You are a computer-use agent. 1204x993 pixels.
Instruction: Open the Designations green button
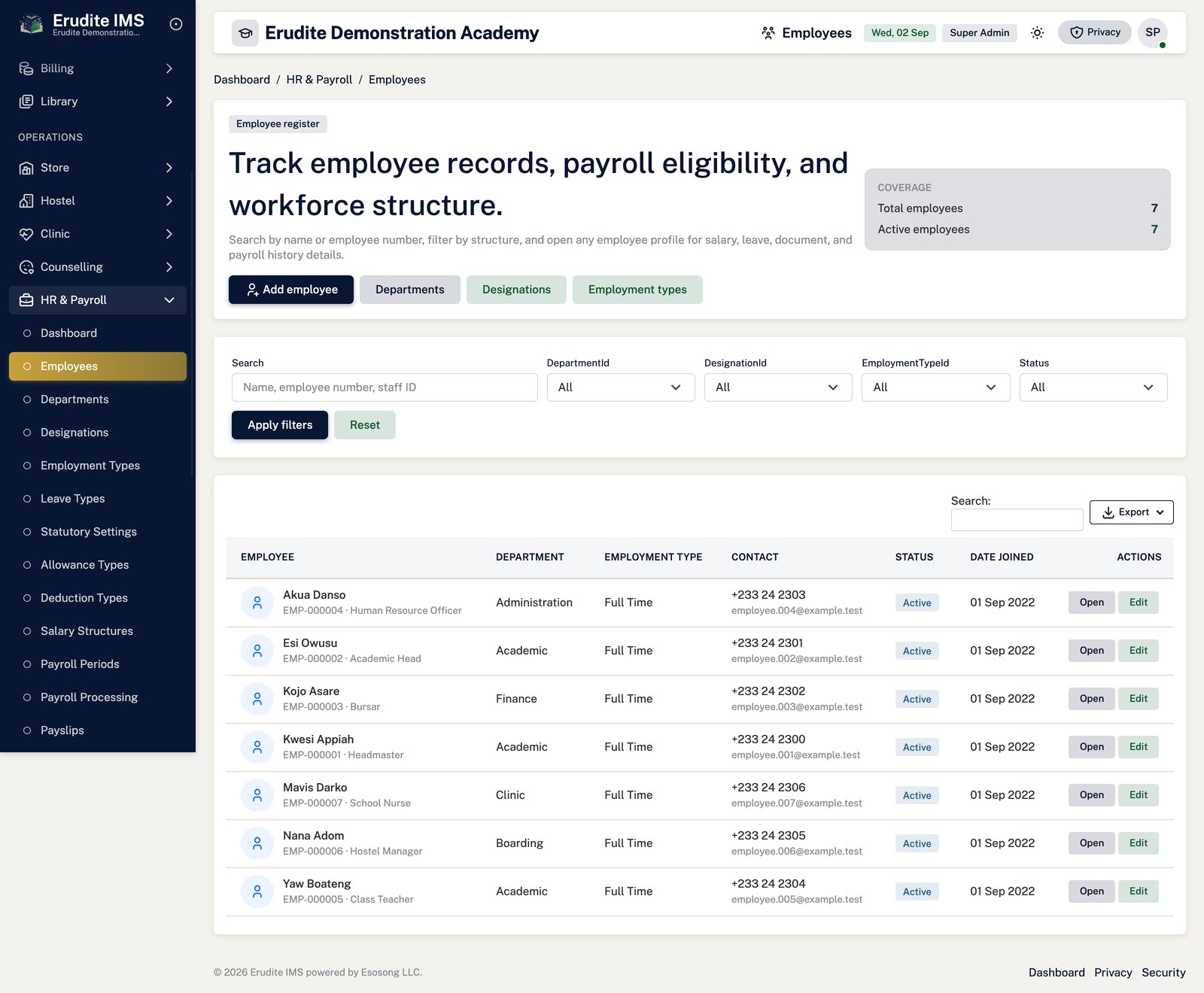[x=516, y=290]
